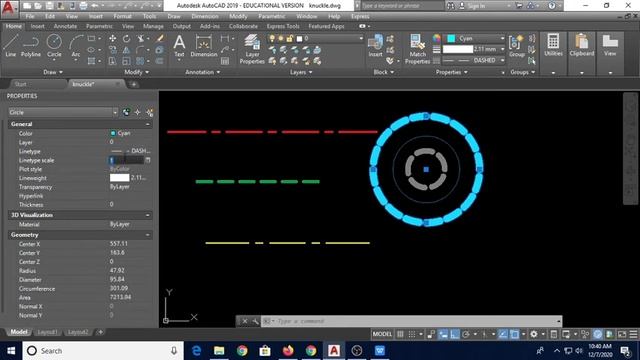Screen dimensions: 640x360
Task: Click the Insert block tool
Action: (x=375, y=46)
